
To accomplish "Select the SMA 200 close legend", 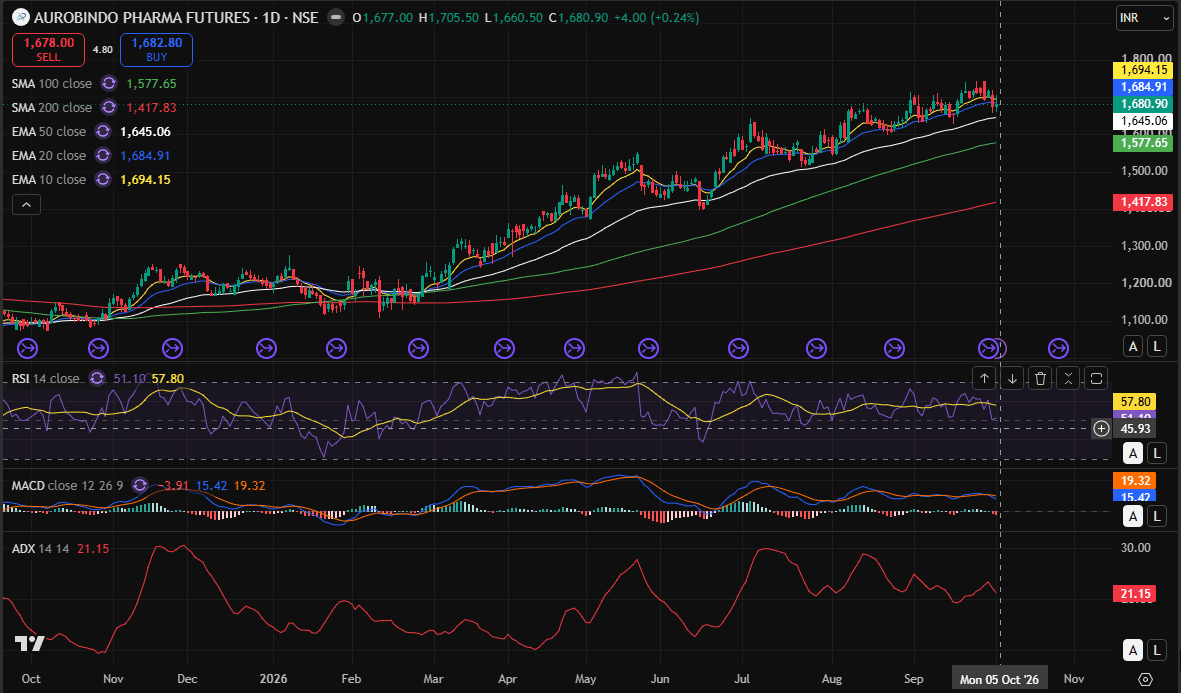I will pos(52,108).
